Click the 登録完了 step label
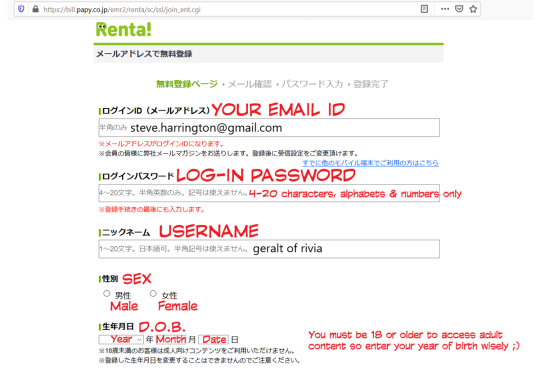 371,84
